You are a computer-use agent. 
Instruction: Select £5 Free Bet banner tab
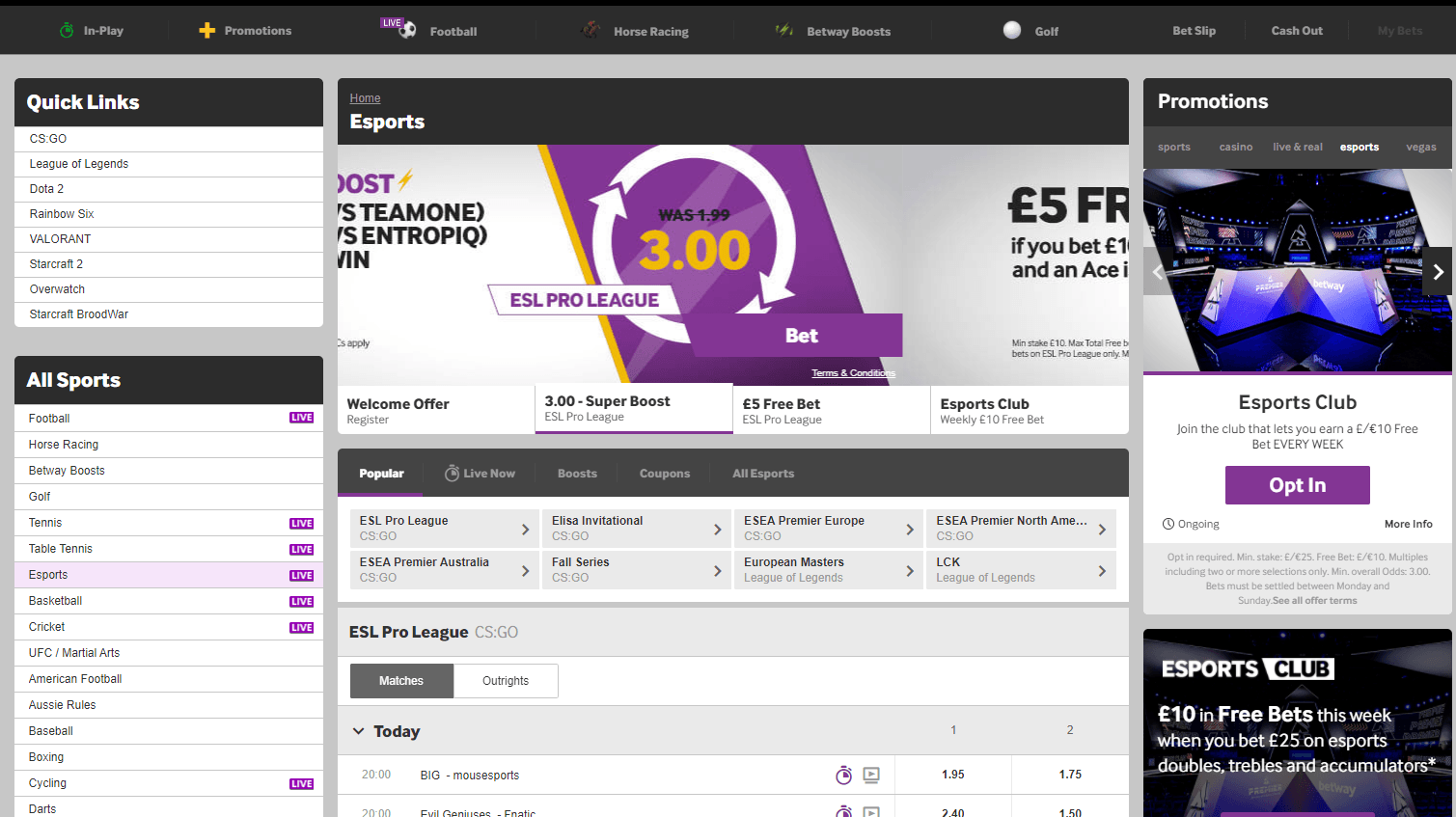832,410
